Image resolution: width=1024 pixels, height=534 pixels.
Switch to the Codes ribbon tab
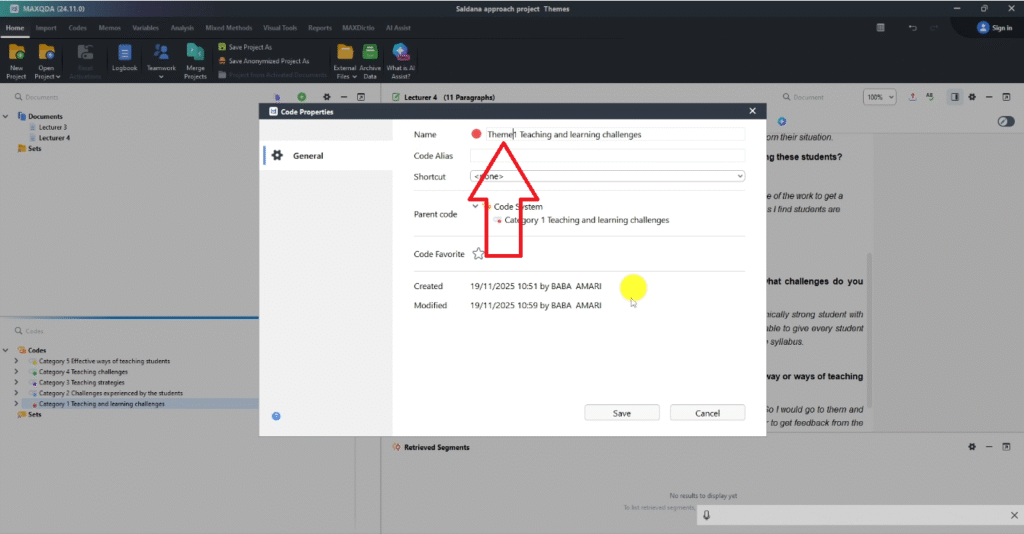pyautogui.click(x=77, y=28)
